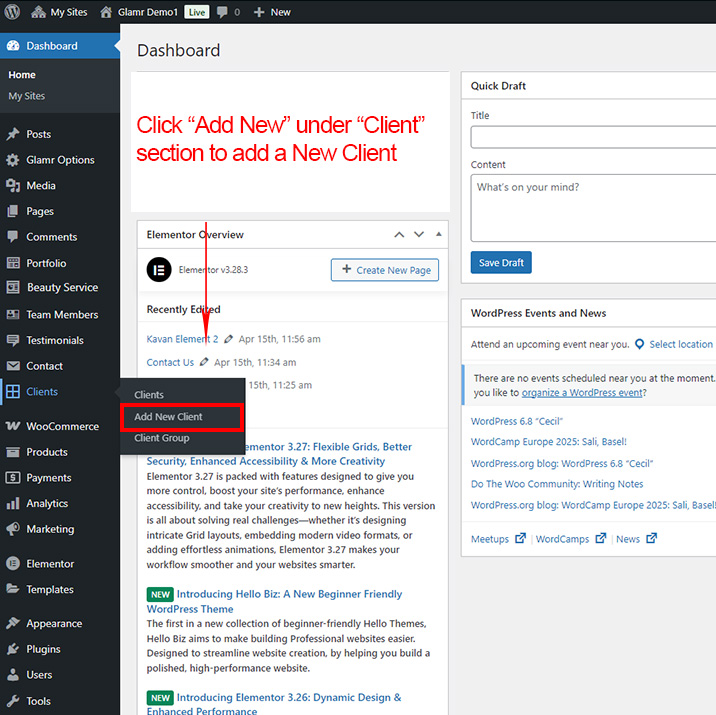Open Meetups external link

tap(498, 539)
